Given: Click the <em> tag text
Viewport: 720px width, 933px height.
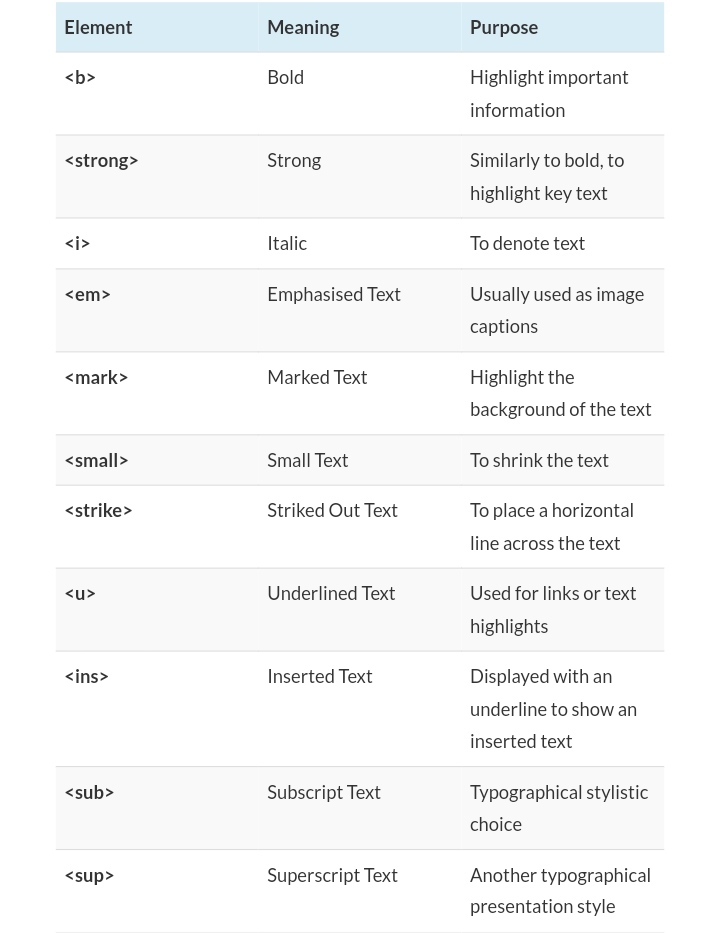Looking at the screenshot, I should pyautogui.click(x=87, y=294).
